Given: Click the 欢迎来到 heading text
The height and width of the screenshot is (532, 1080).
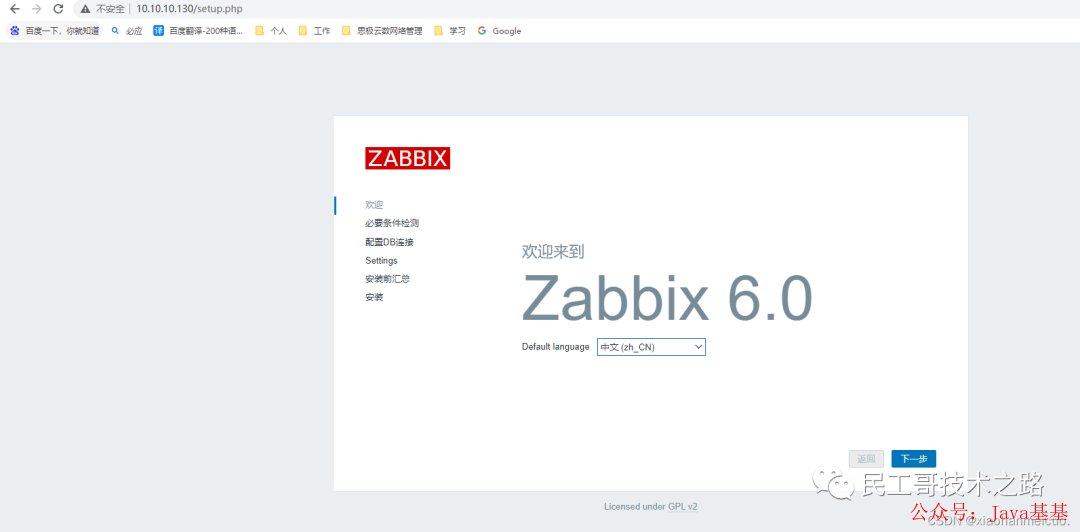Looking at the screenshot, I should 553,252.
